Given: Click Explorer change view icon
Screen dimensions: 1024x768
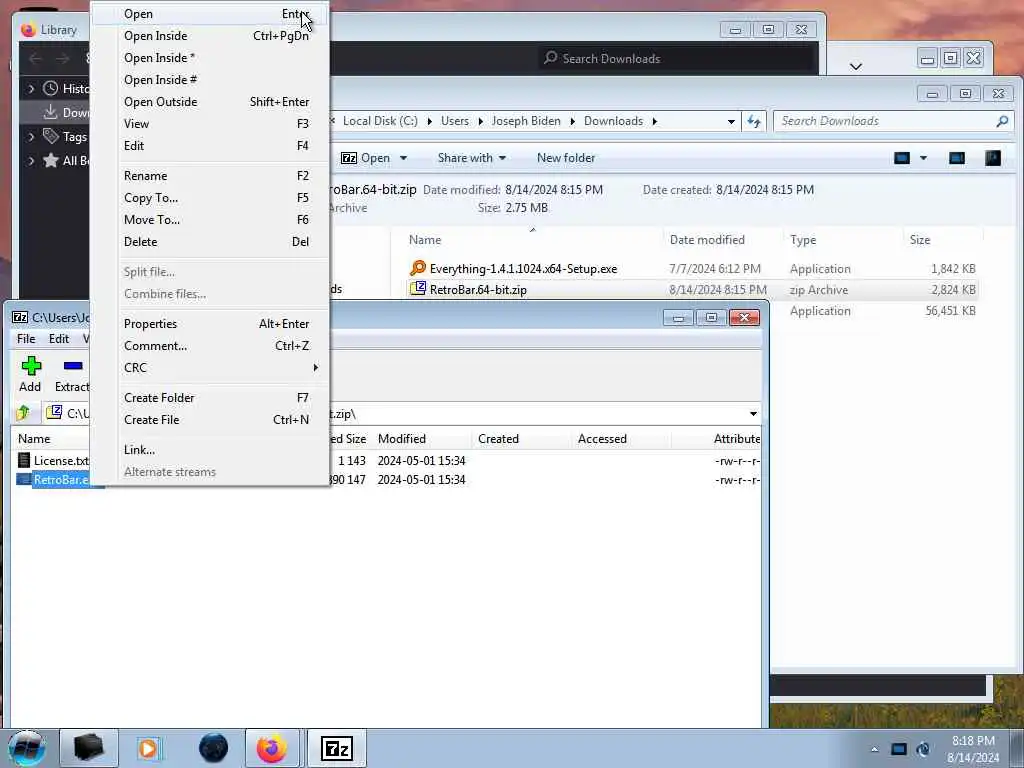Looking at the screenshot, I should tap(902, 158).
